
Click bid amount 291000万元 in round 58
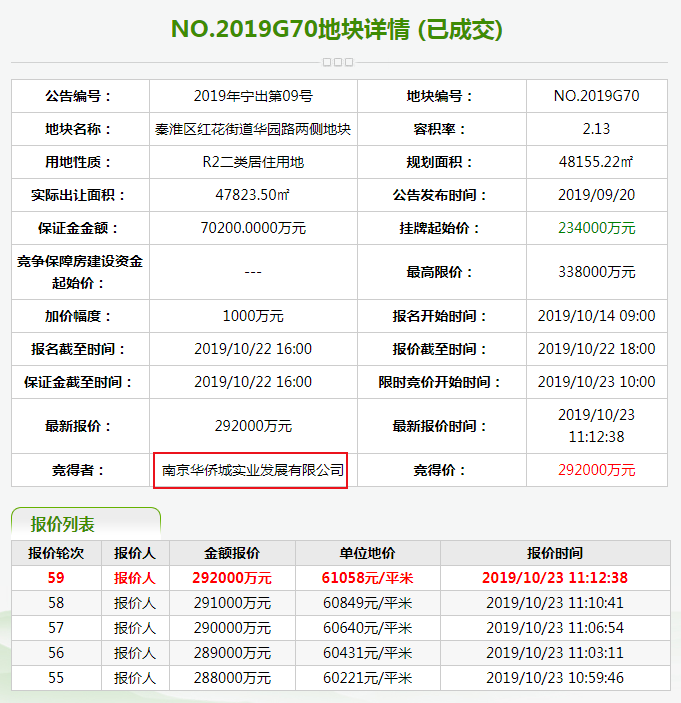pos(232,603)
